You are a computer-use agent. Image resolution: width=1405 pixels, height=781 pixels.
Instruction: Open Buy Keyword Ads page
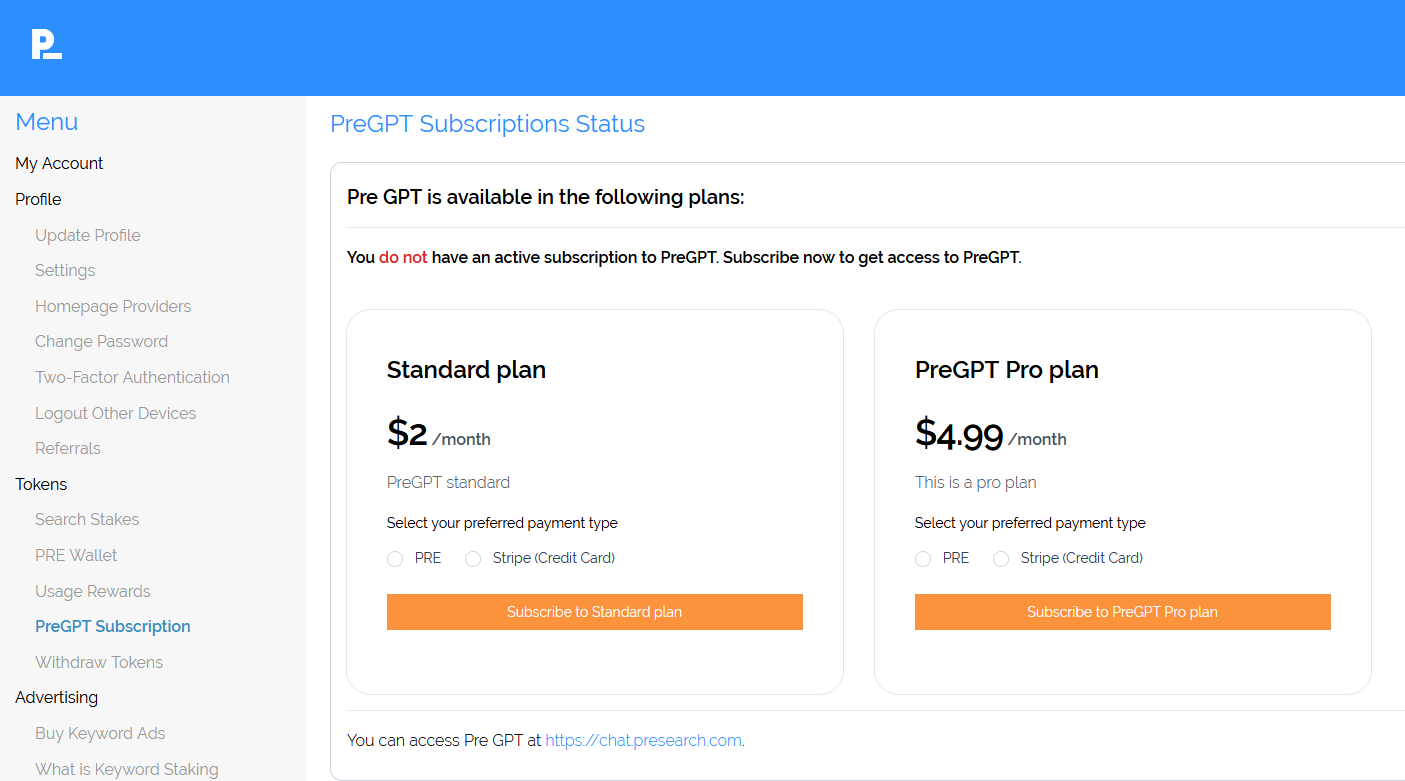pyautogui.click(x=100, y=733)
